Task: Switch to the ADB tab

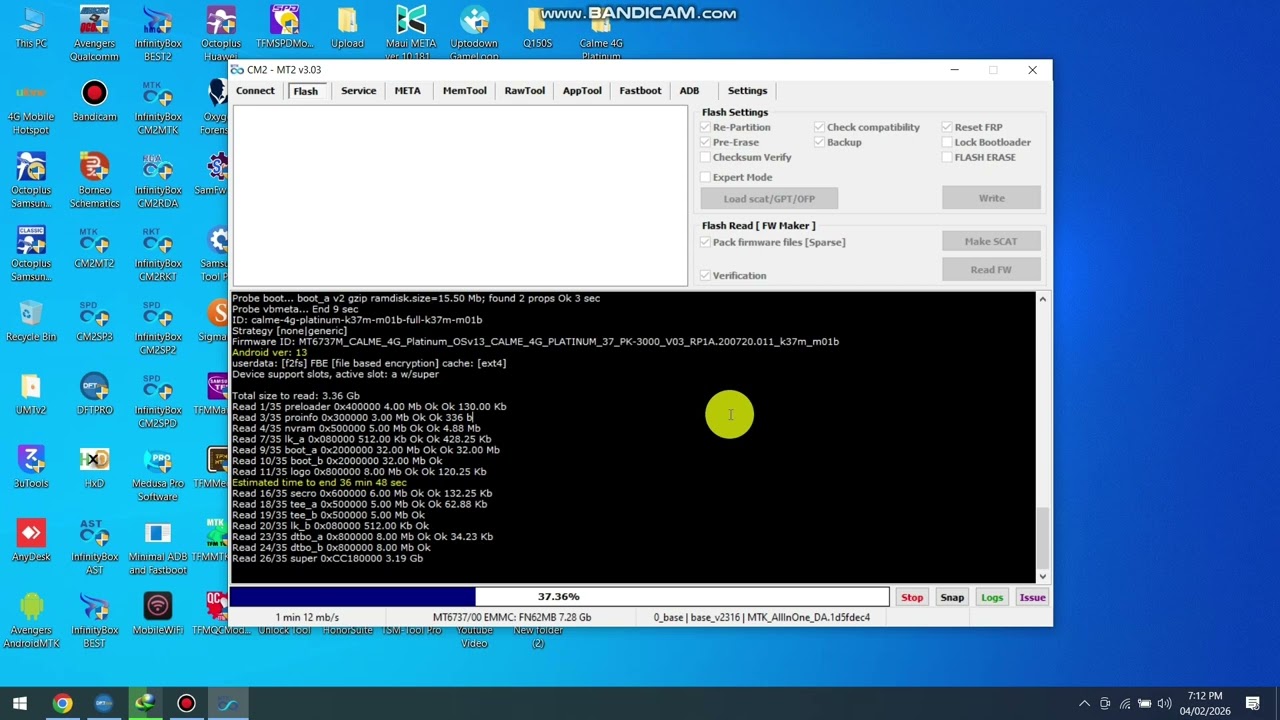Action: (x=689, y=91)
